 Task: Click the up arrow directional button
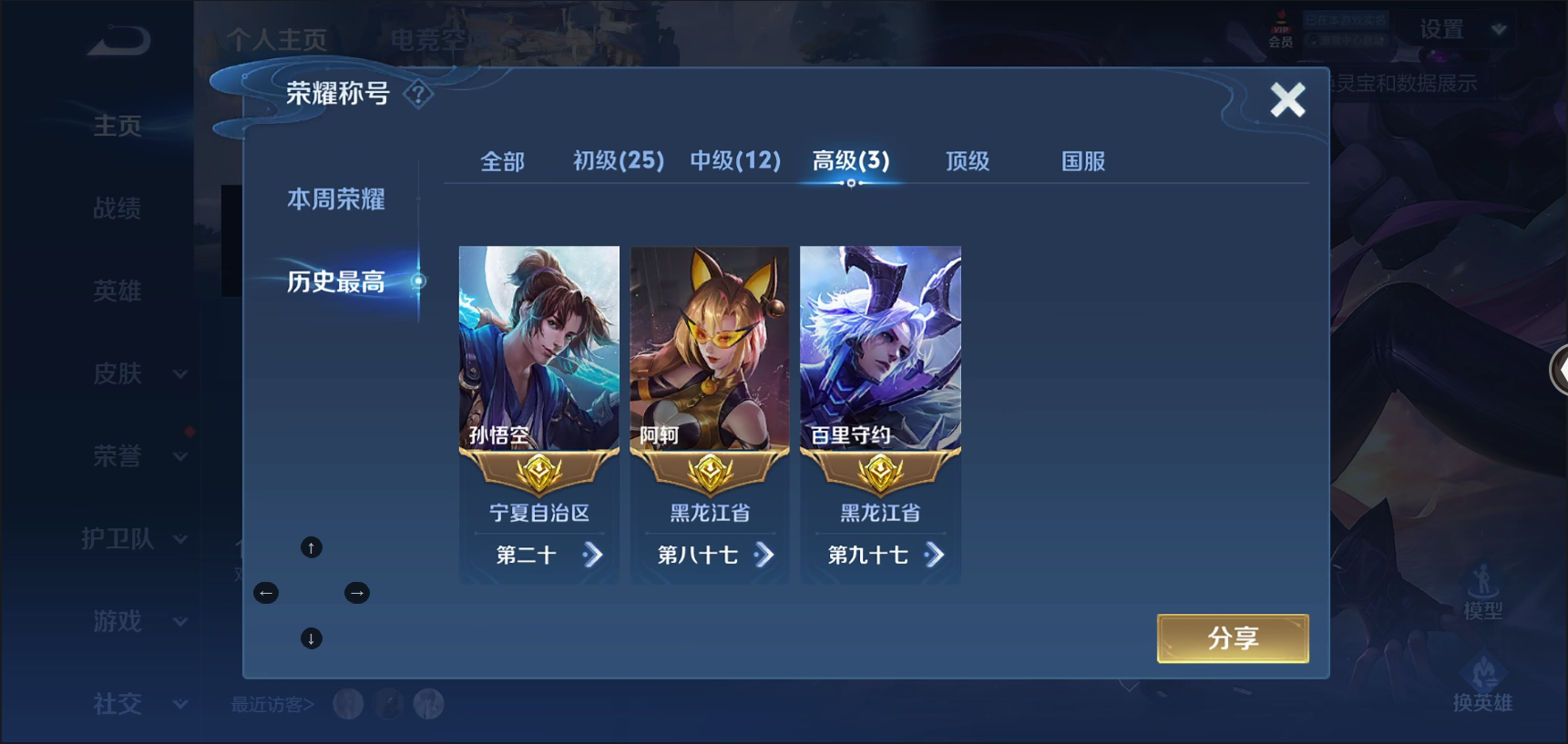pyautogui.click(x=312, y=547)
